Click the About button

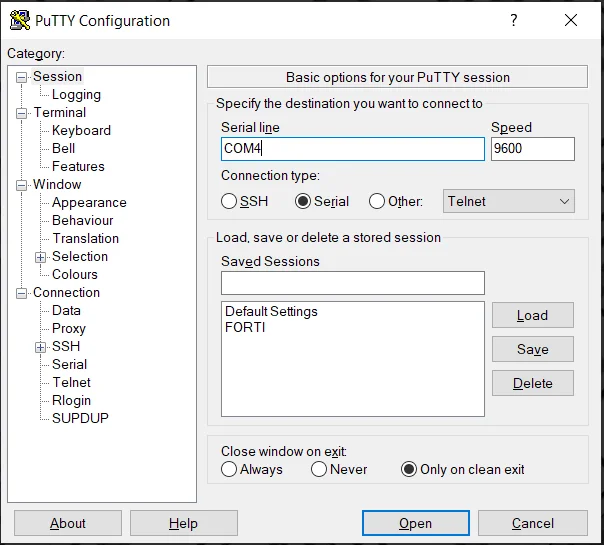point(68,523)
